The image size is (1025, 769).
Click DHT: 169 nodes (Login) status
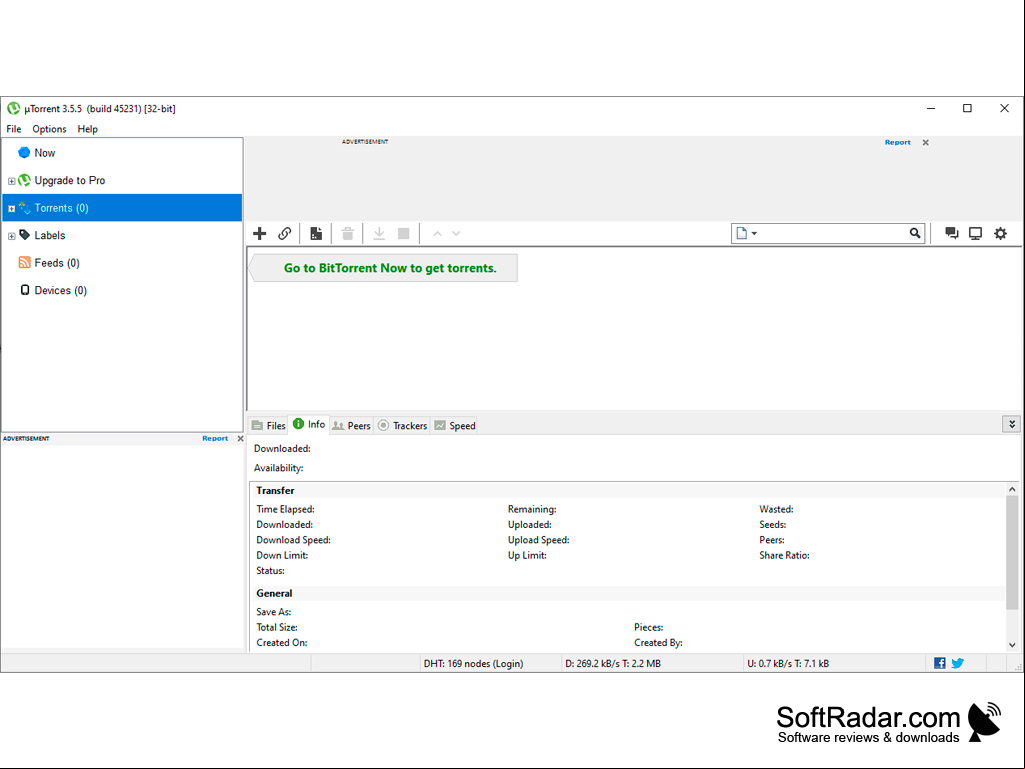click(473, 664)
